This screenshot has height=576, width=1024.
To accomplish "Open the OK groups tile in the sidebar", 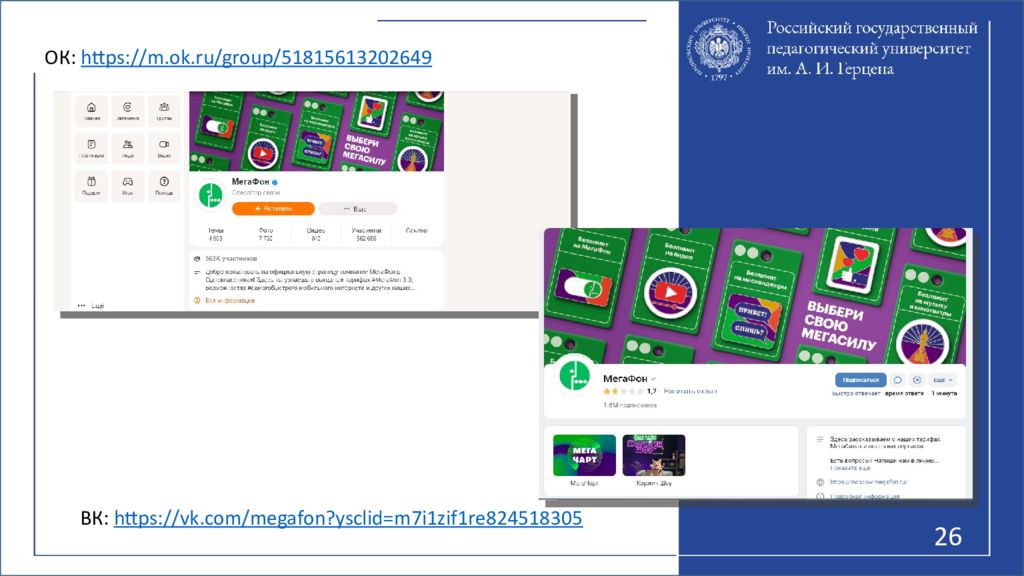I will 164,111.
